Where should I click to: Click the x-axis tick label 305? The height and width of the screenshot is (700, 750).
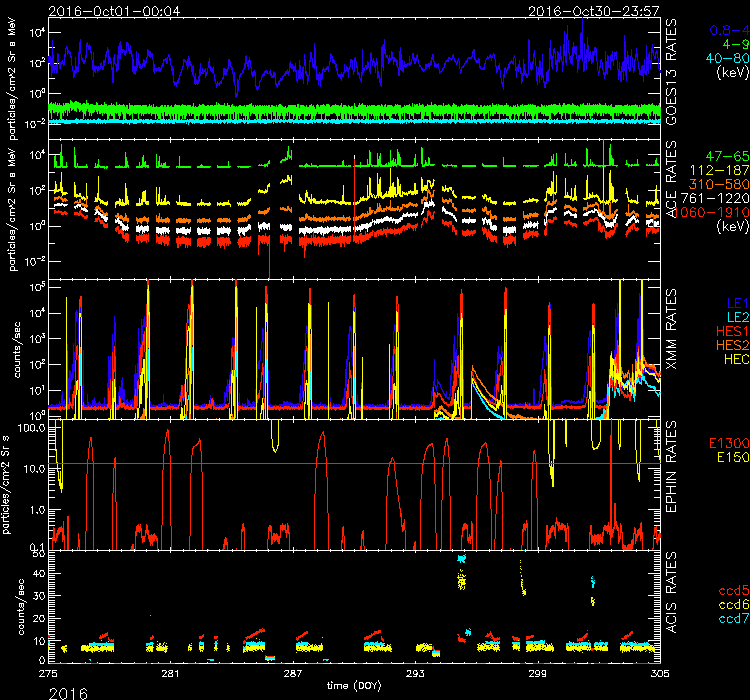tap(660, 674)
